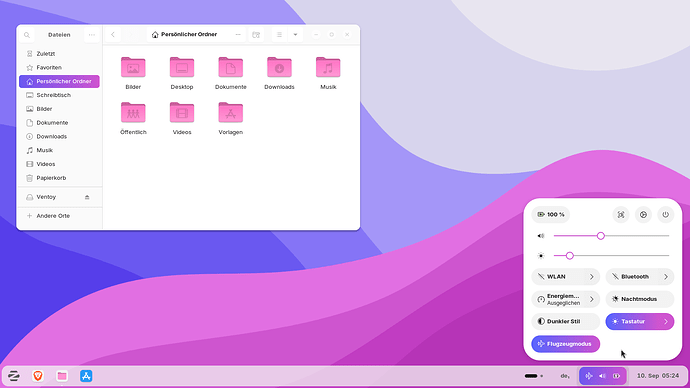The image size is (690, 388).
Task: Select Schreibtisch in the sidebar
Action: point(59,95)
